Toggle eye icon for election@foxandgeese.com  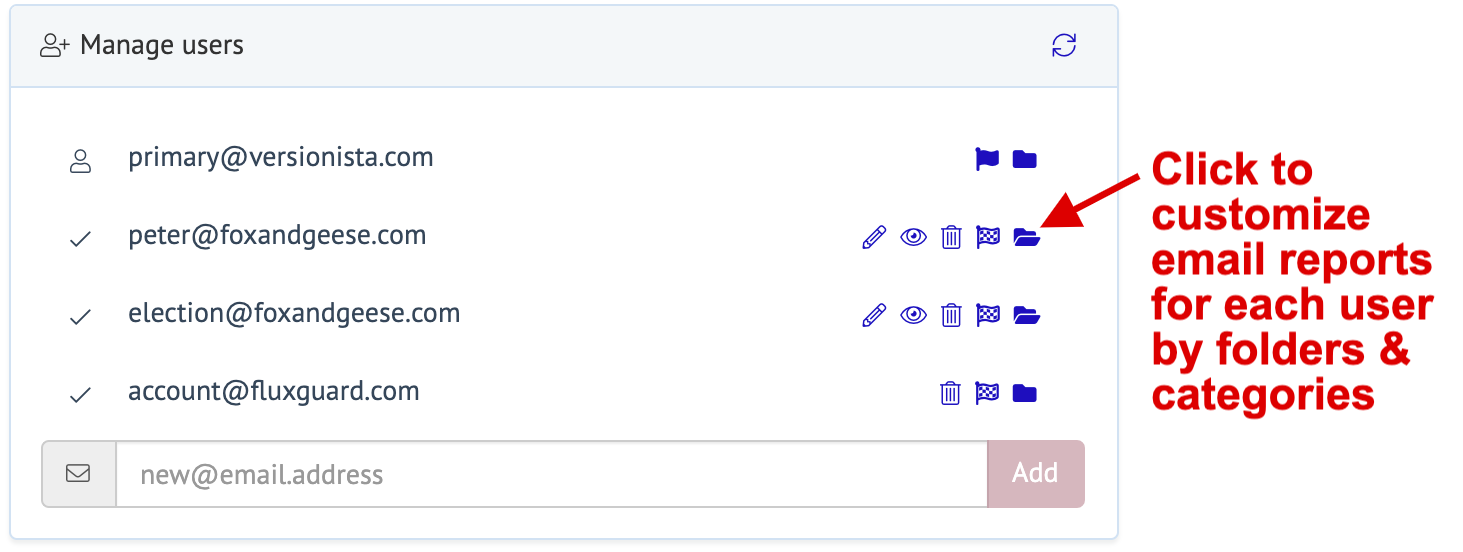tap(913, 316)
